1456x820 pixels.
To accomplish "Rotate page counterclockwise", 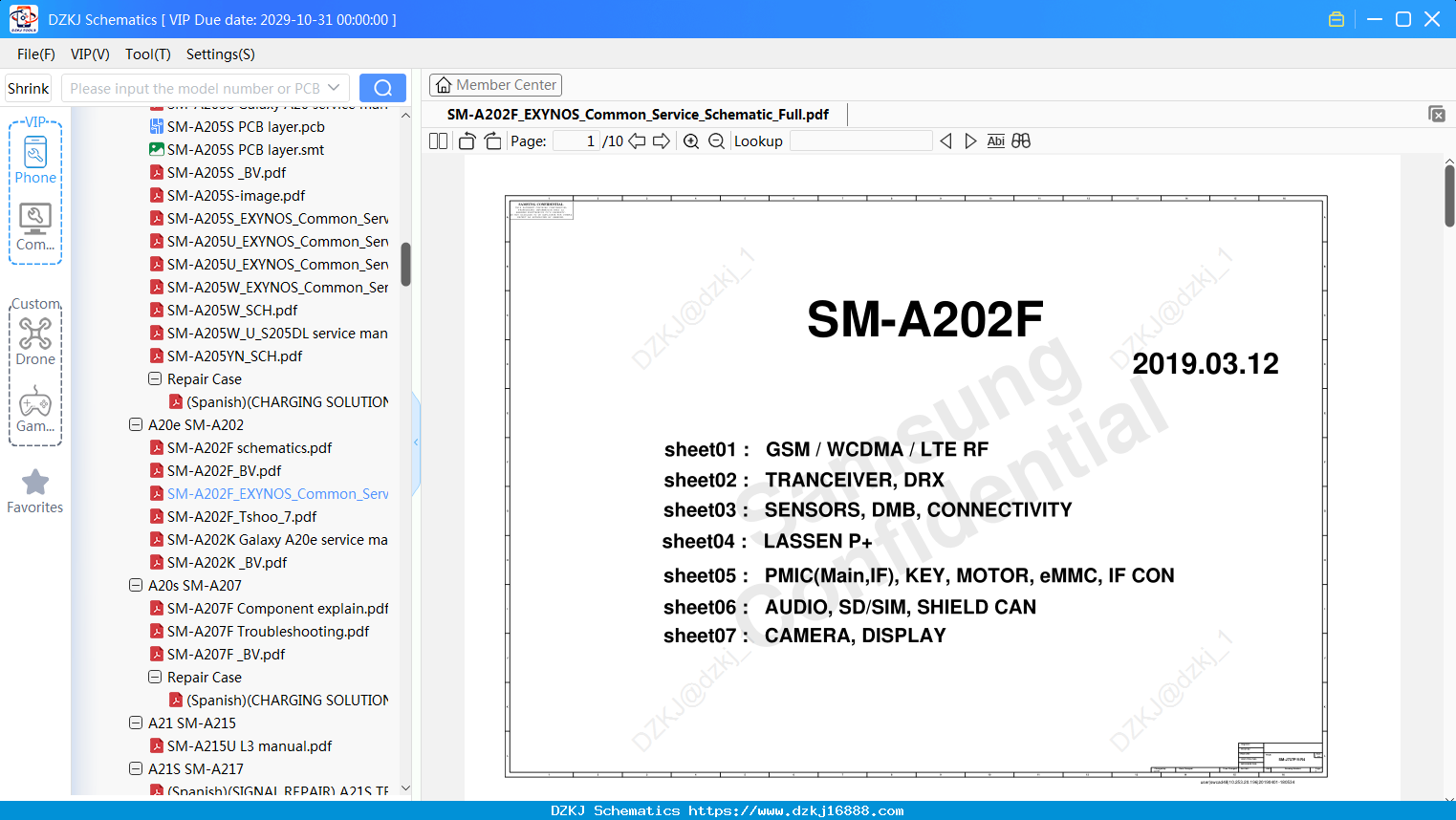I will (467, 141).
